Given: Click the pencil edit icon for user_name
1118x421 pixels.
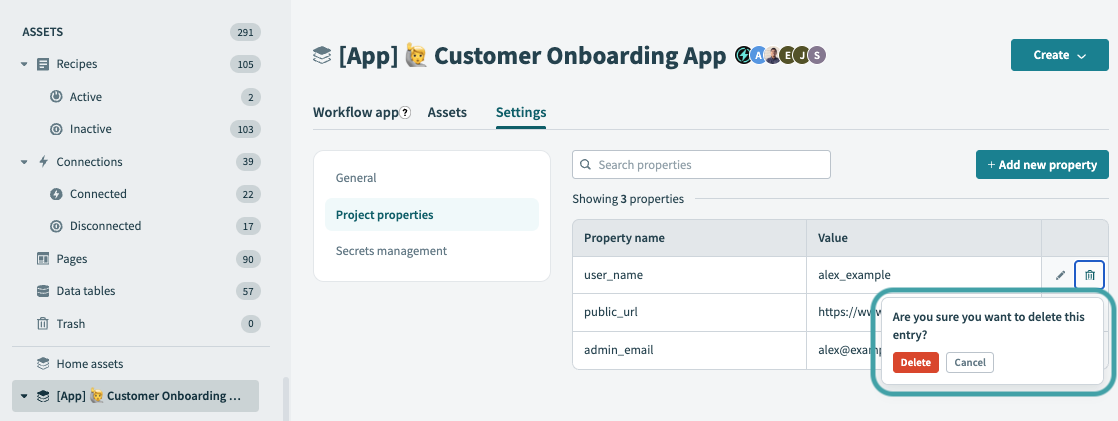Looking at the screenshot, I should coord(1060,275).
